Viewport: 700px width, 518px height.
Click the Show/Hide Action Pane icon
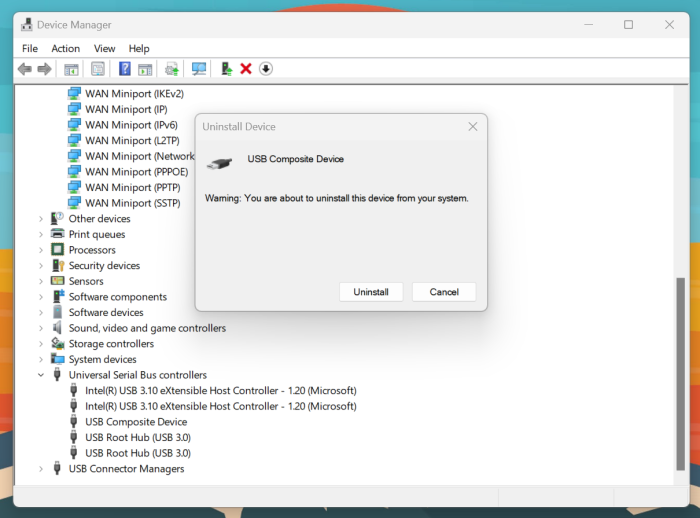pos(145,69)
